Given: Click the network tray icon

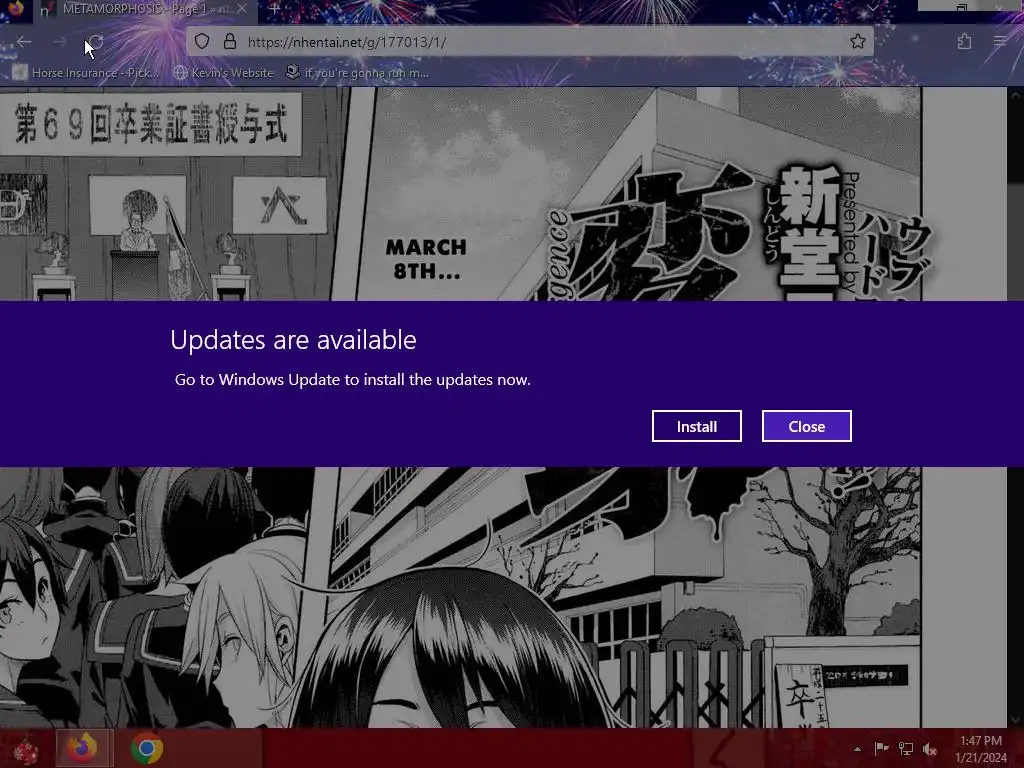Looking at the screenshot, I should pyautogui.click(x=906, y=749).
